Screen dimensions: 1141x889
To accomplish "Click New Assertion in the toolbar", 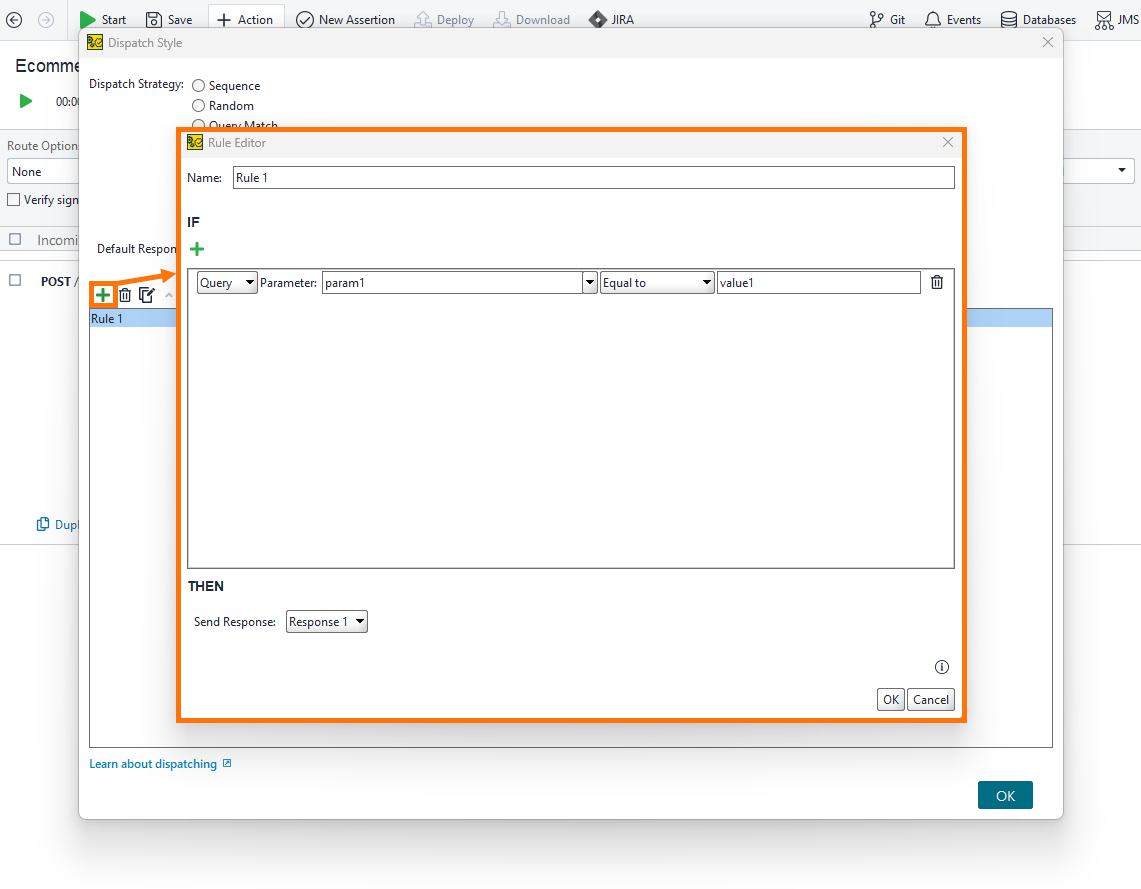I will tap(346, 19).
